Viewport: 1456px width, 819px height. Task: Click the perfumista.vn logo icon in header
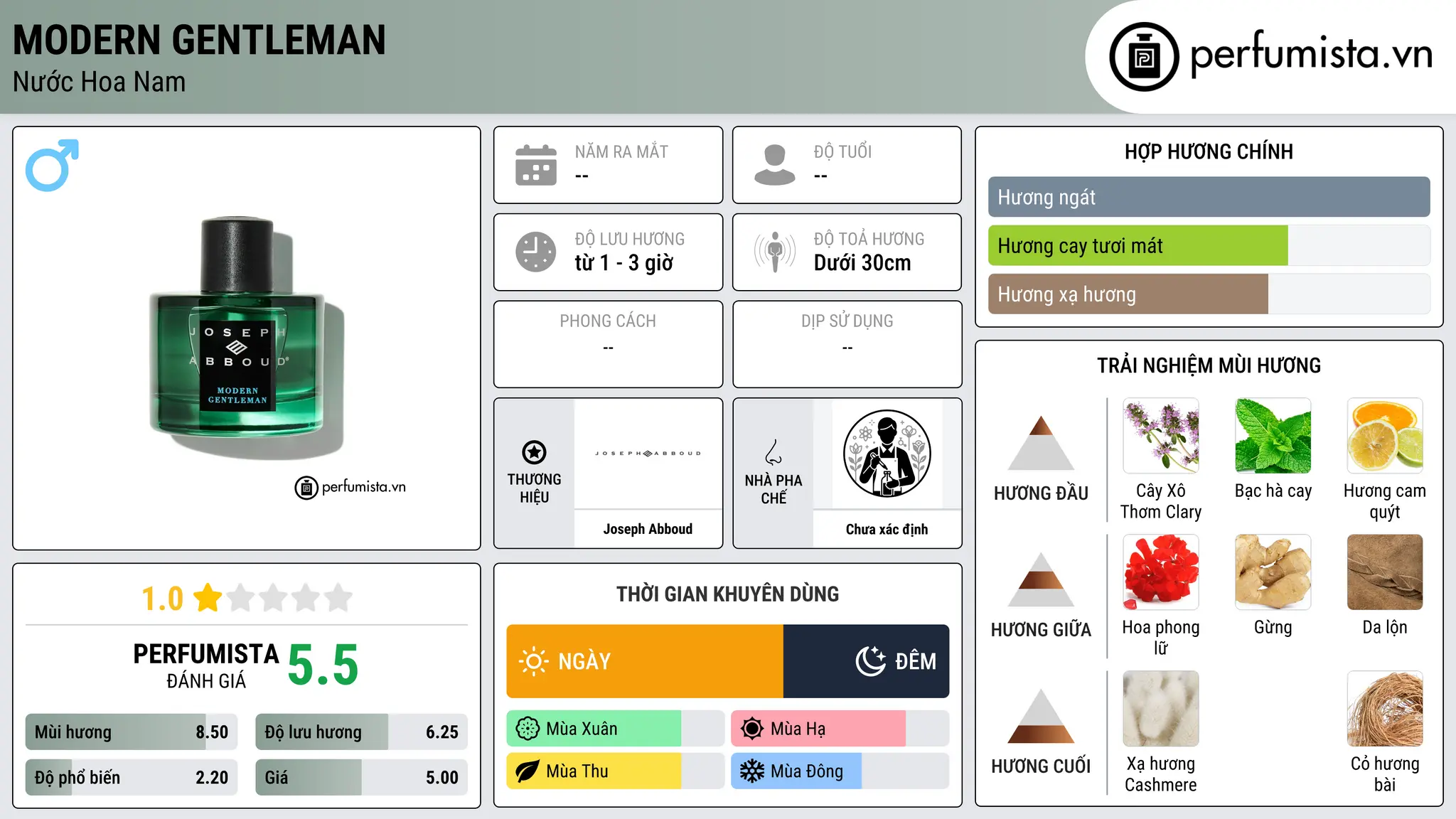tap(1144, 57)
